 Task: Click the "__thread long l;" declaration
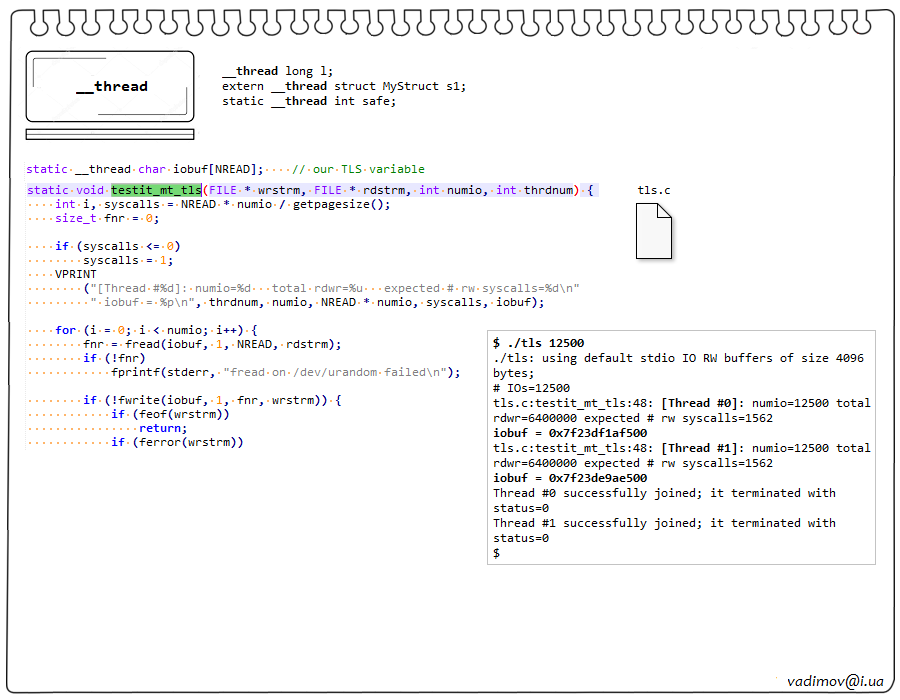(274, 71)
